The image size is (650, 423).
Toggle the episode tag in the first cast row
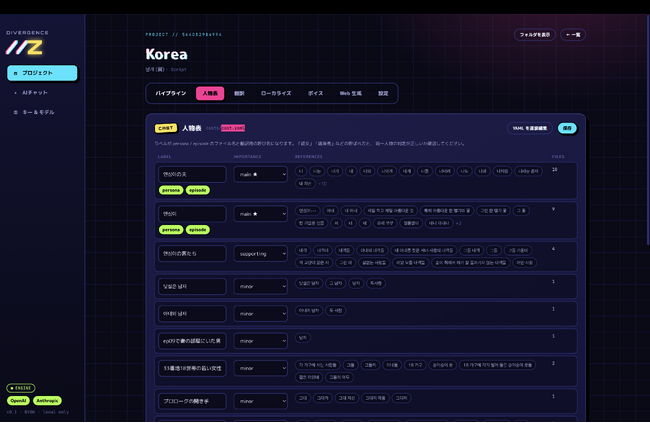click(x=198, y=190)
